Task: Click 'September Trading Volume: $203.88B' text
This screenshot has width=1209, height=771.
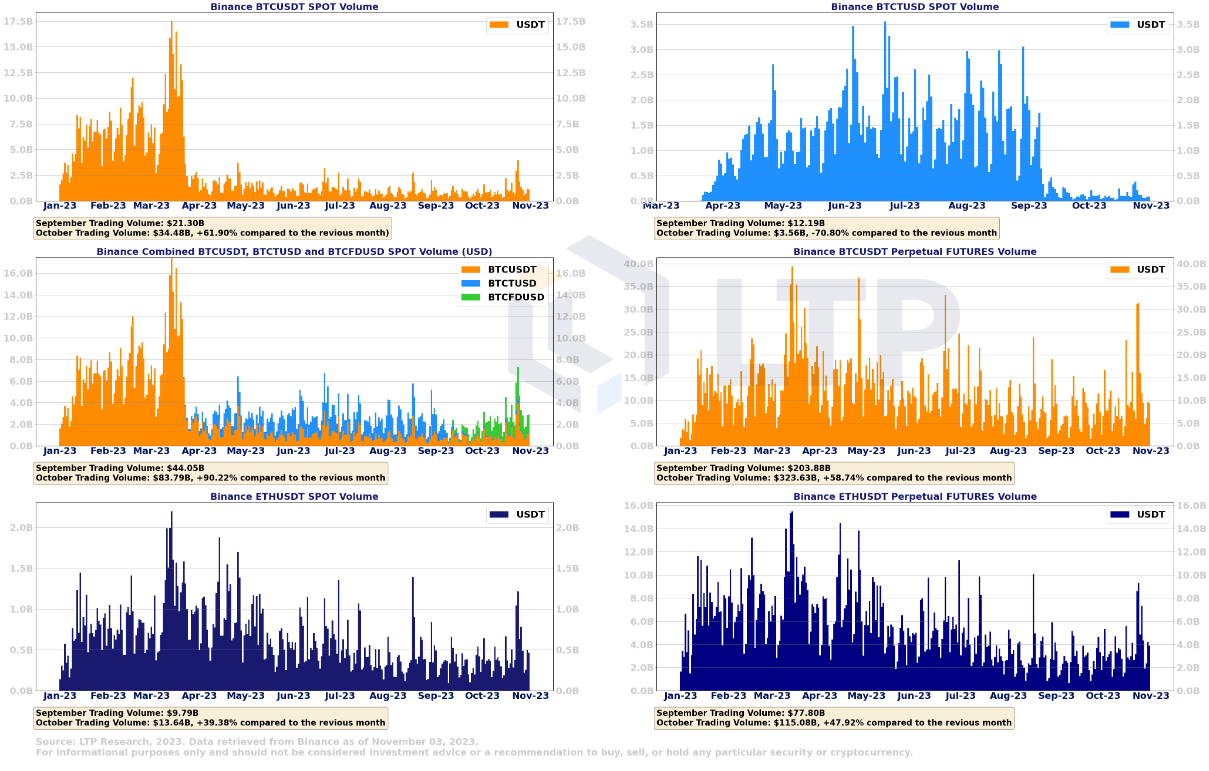Action: coord(743,468)
